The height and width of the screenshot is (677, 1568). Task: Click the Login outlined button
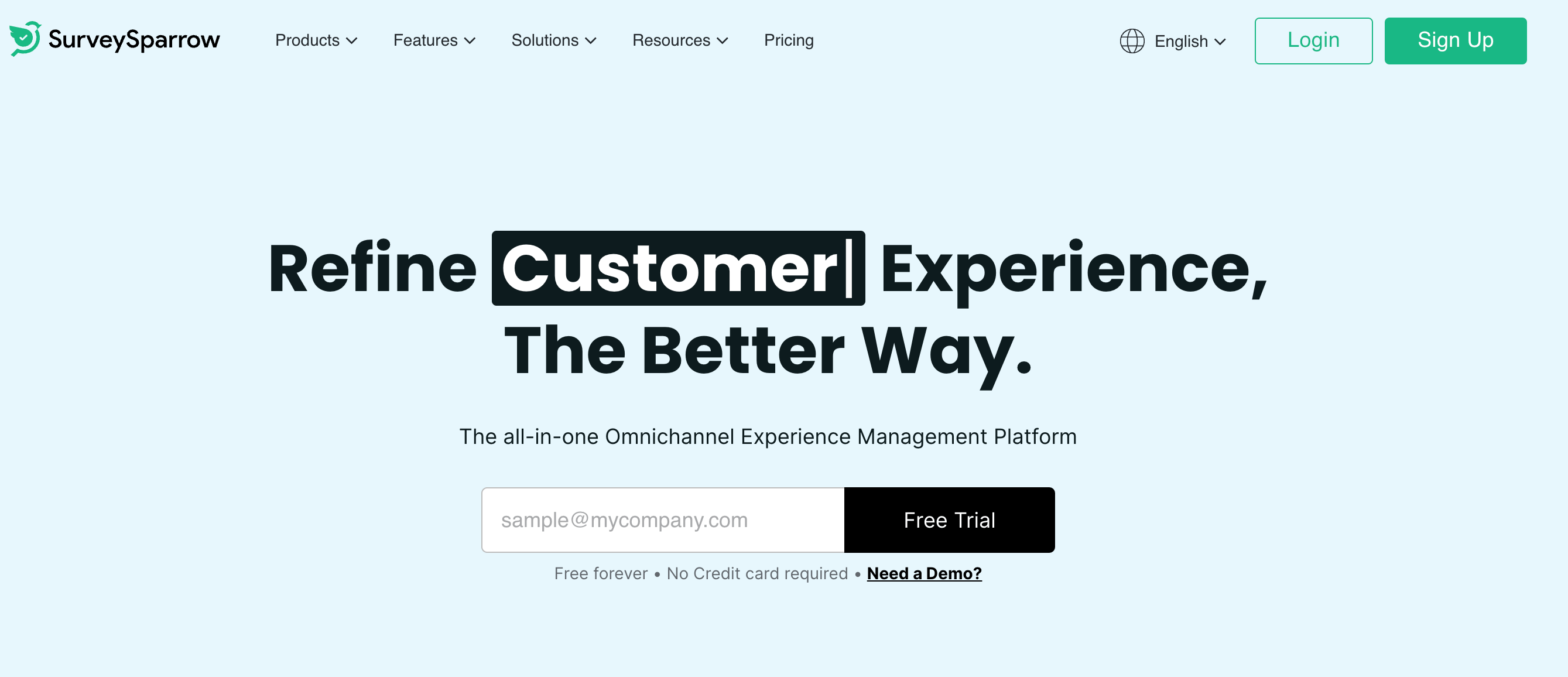(1313, 41)
